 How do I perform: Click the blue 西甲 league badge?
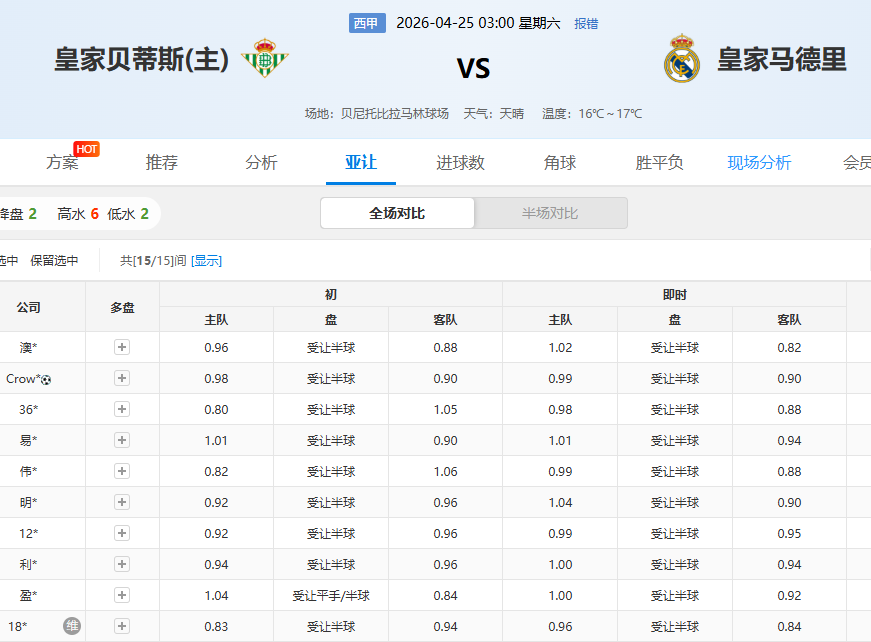(x=367, y=23)
